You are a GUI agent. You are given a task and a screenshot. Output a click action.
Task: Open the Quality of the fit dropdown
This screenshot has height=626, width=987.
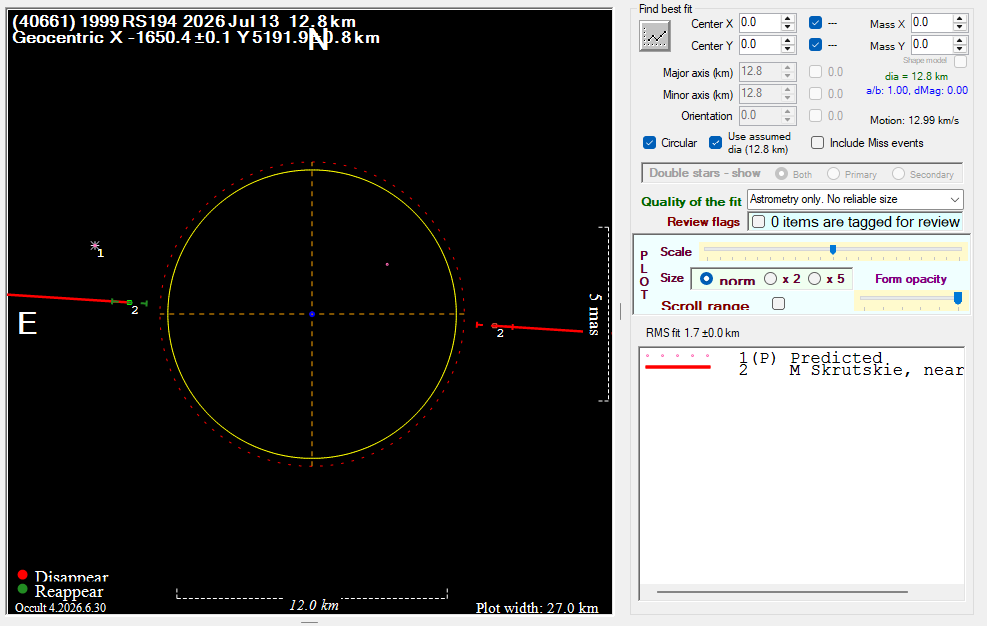855,200
